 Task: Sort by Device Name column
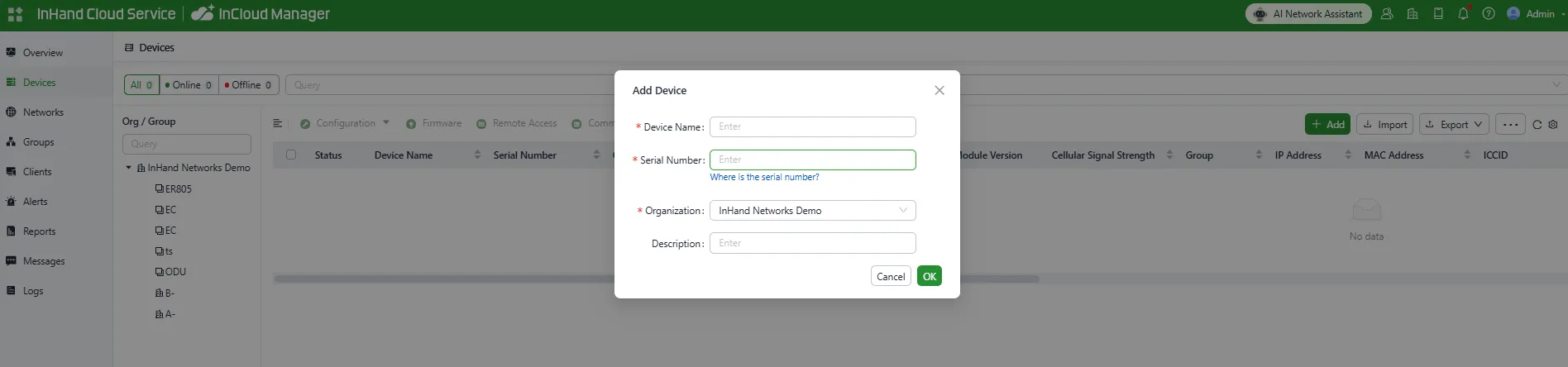coord(477,155)
